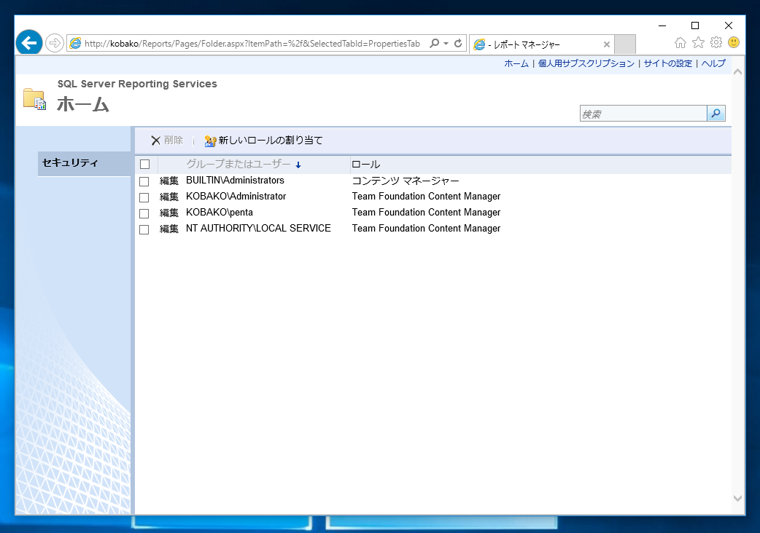Check the BUILTIN\Administrators row checkbox
Viewport: 760px width, 533px height.
point(144,182)
